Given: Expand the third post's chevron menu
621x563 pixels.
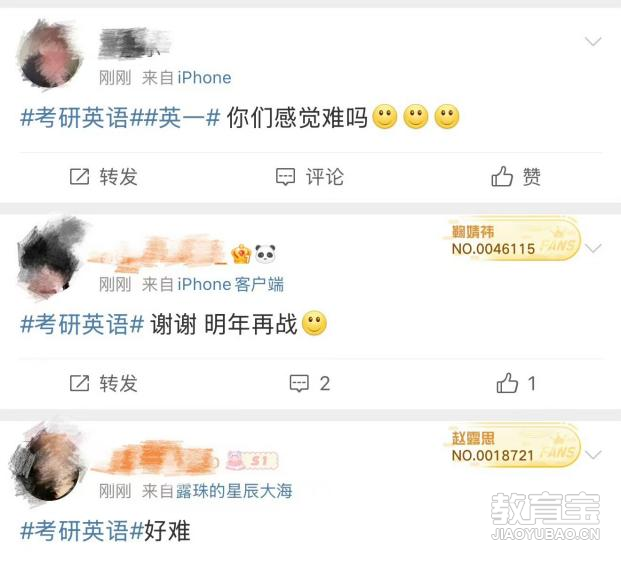Looking at the screenshot, I should (593, 455).
